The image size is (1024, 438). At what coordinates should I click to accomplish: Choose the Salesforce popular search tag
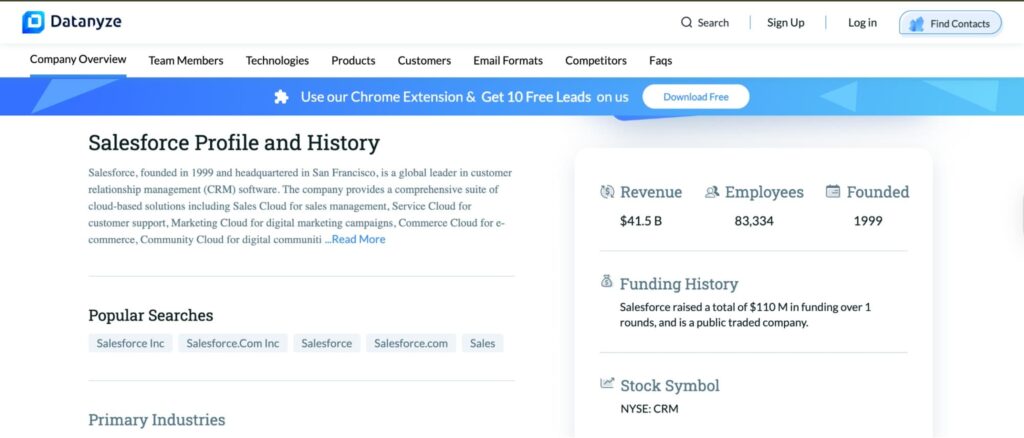pos(327,343)
